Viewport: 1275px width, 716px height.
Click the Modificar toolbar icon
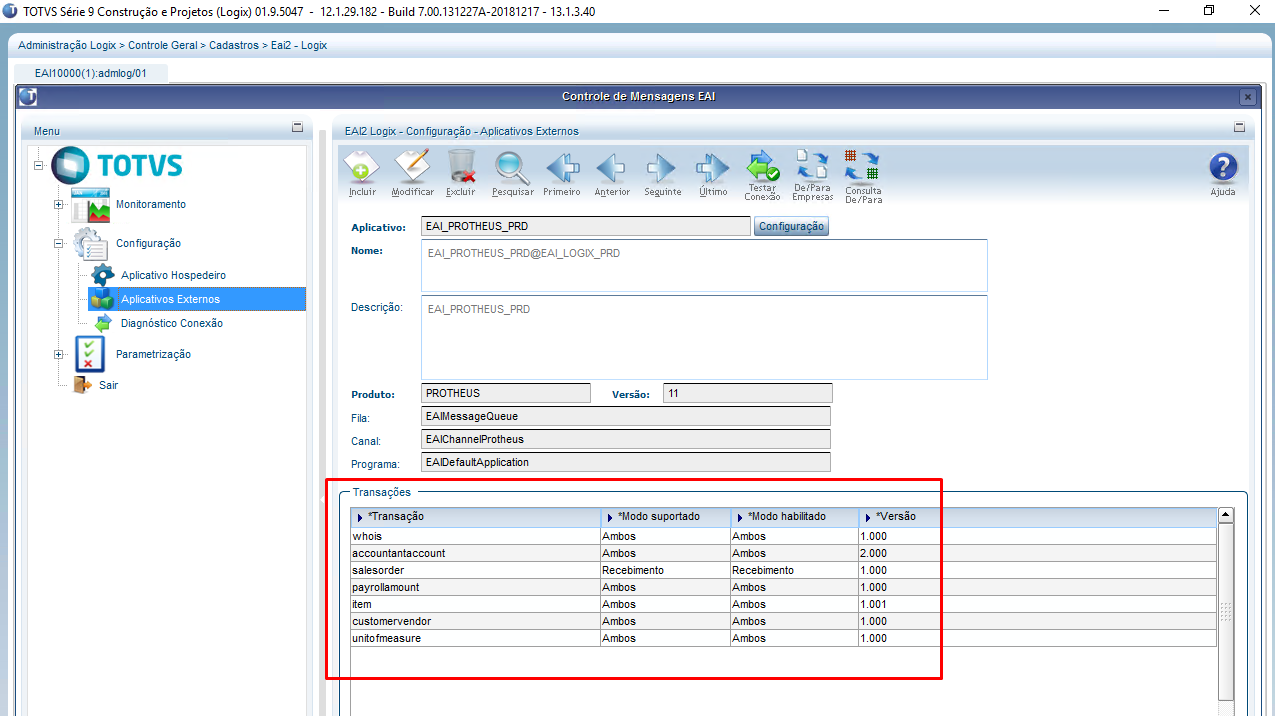(412, 166)
